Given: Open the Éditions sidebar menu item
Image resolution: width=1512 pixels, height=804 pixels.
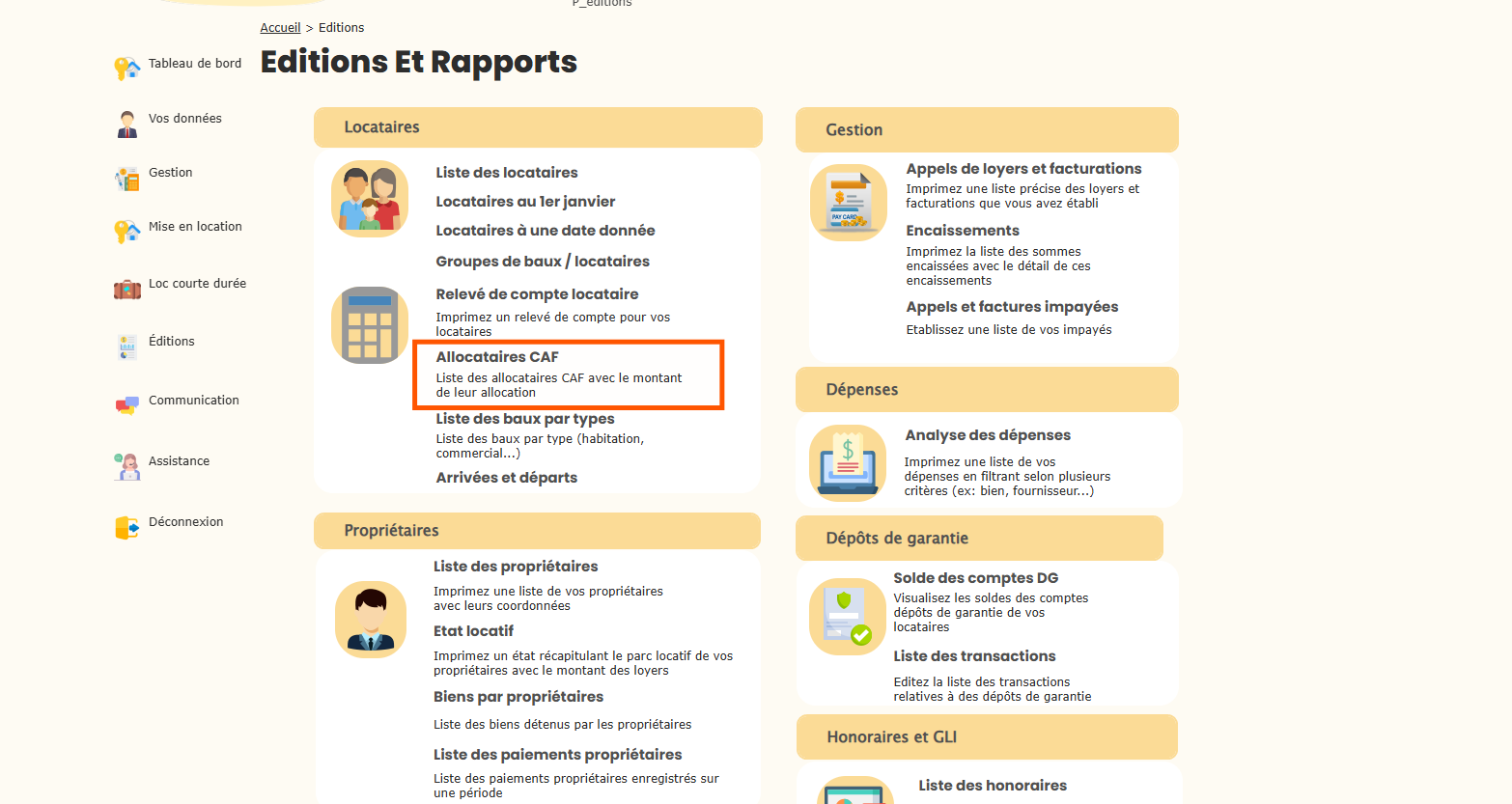Looking at the screenshot, I should coord(171,342).
